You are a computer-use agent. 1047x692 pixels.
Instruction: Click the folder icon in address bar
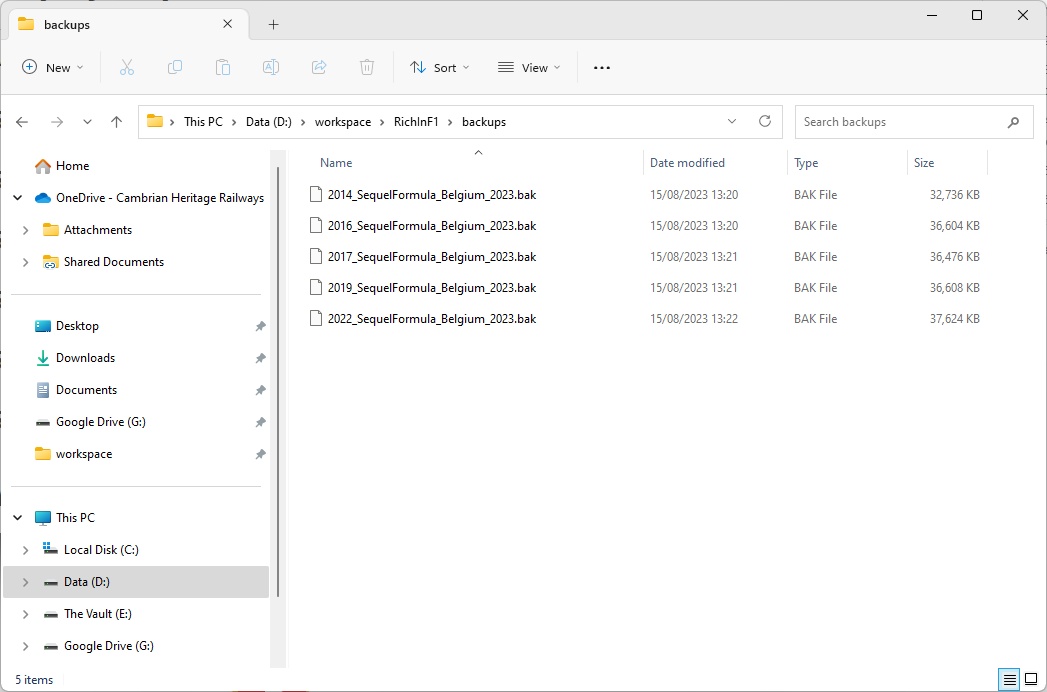point(155,122)
